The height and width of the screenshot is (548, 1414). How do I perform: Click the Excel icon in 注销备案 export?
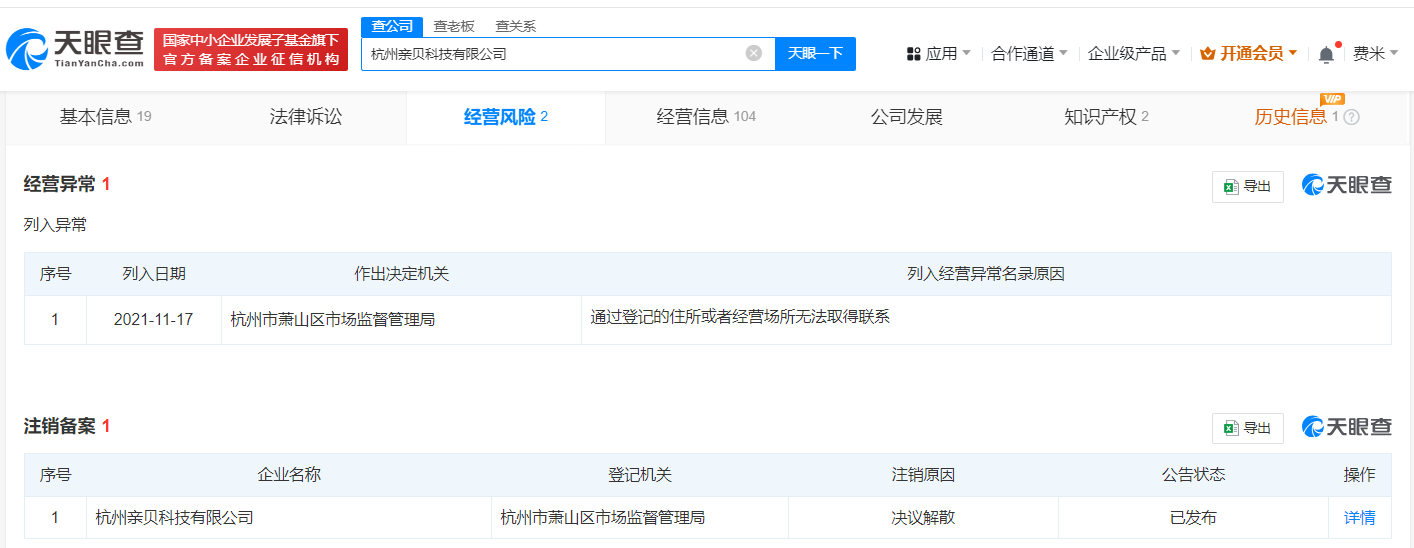[1231, 428]
